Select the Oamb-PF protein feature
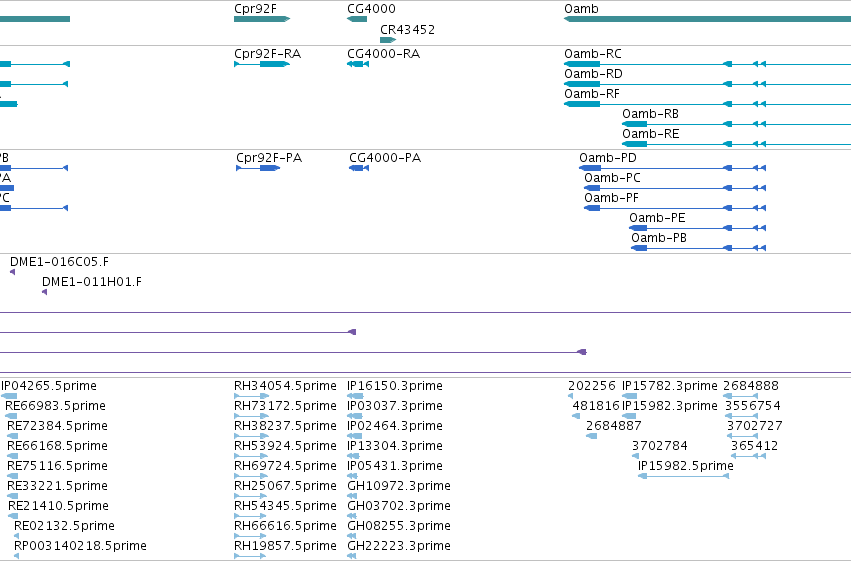This screenshot has height=561, width=851. (675, 208)
